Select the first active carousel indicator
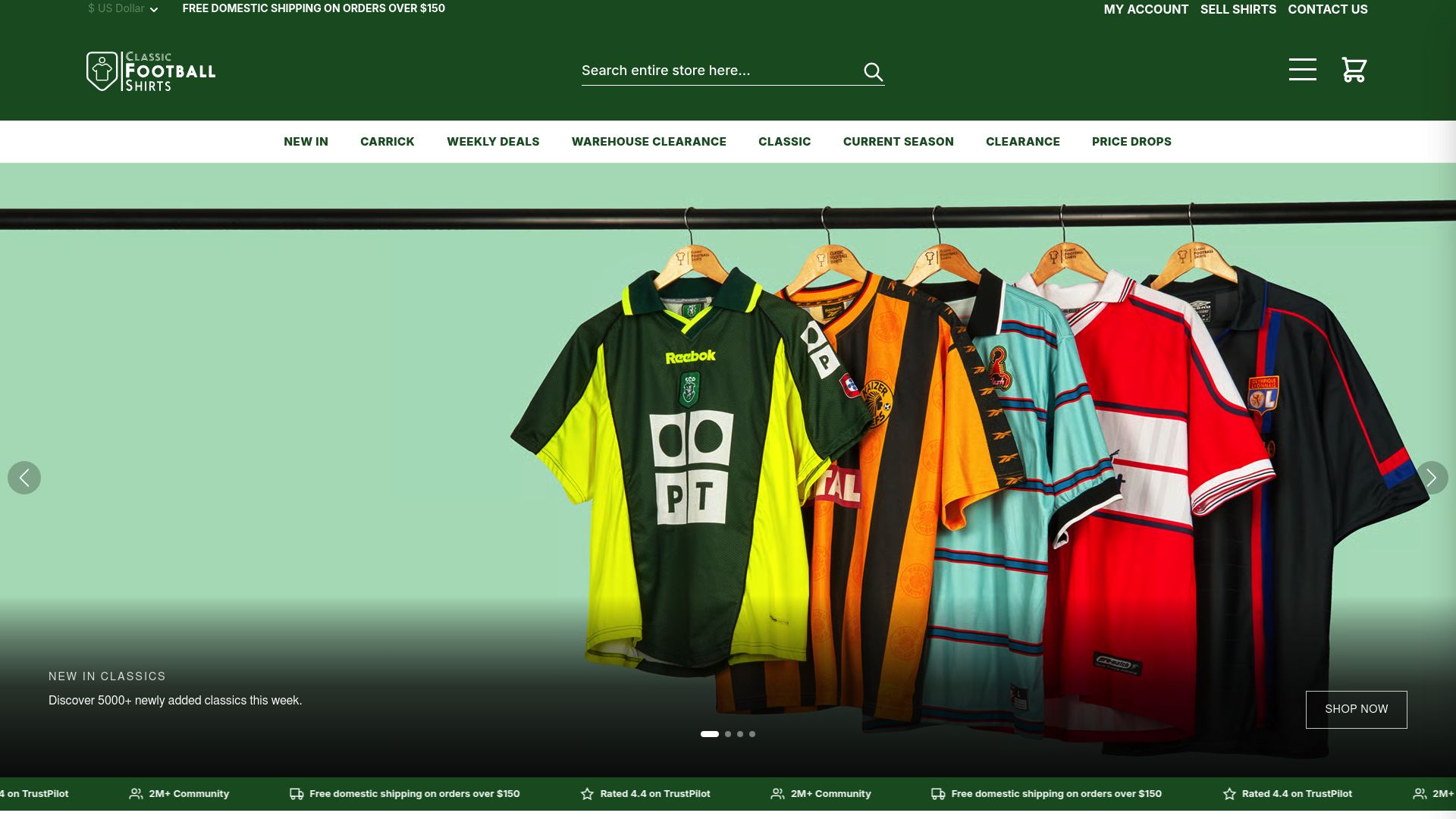 coord(709,734)
